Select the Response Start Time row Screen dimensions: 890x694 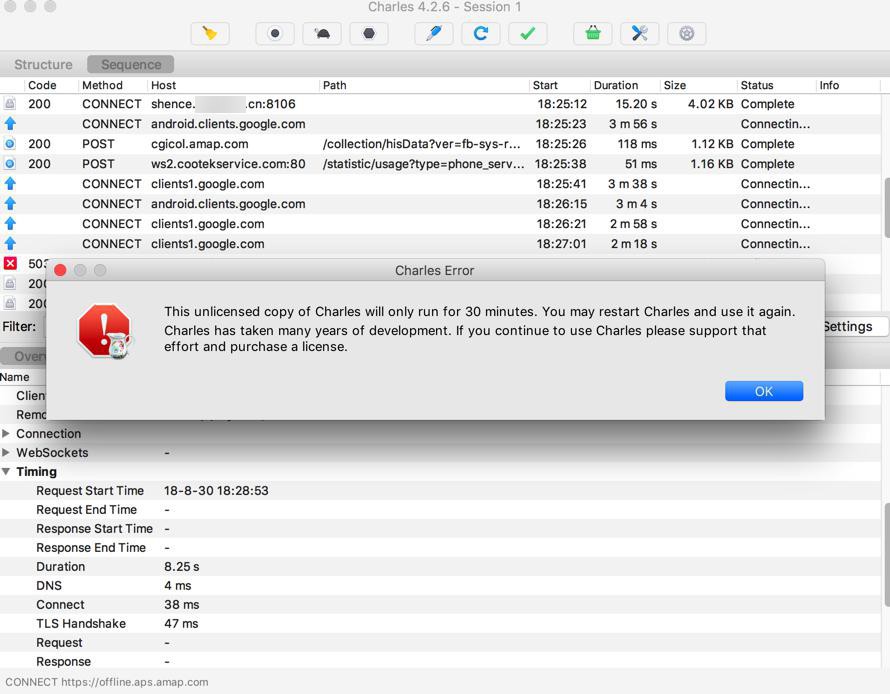click(440, 529)
